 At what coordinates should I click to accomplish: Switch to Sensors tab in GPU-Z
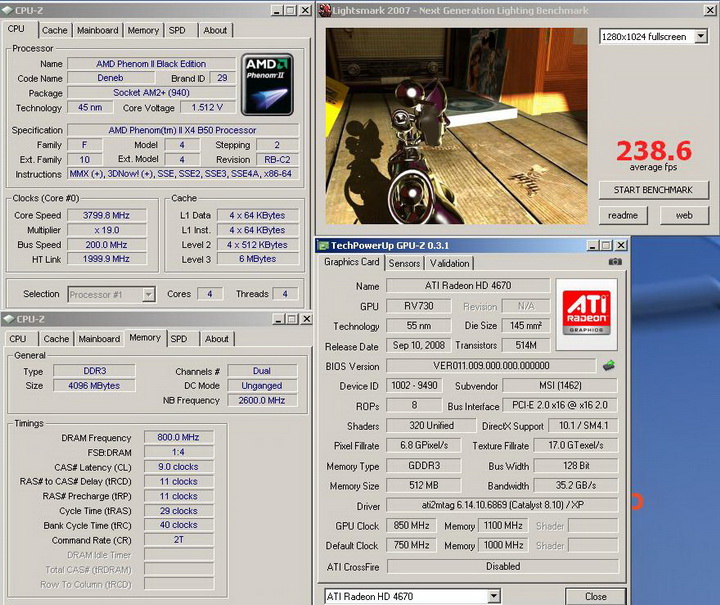coord(404,263)
